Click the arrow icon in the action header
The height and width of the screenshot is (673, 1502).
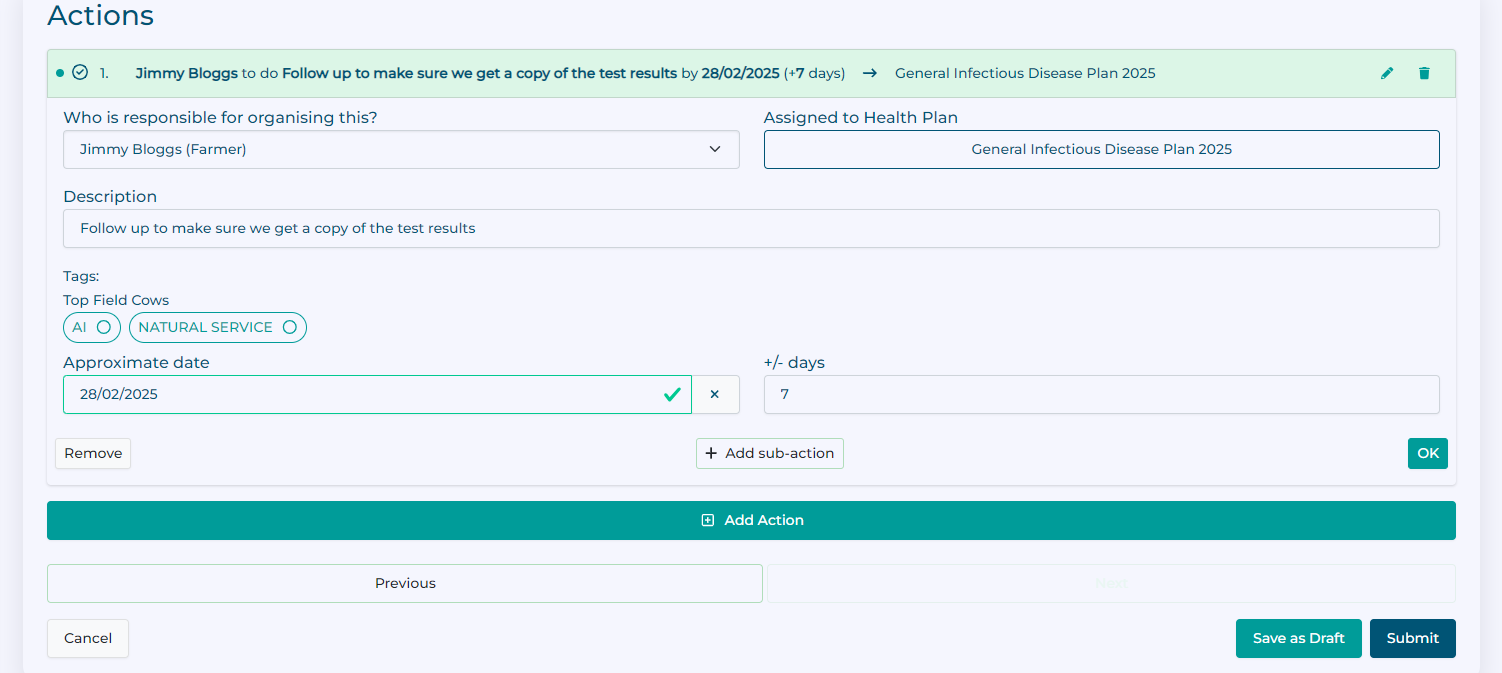[869, 73]
